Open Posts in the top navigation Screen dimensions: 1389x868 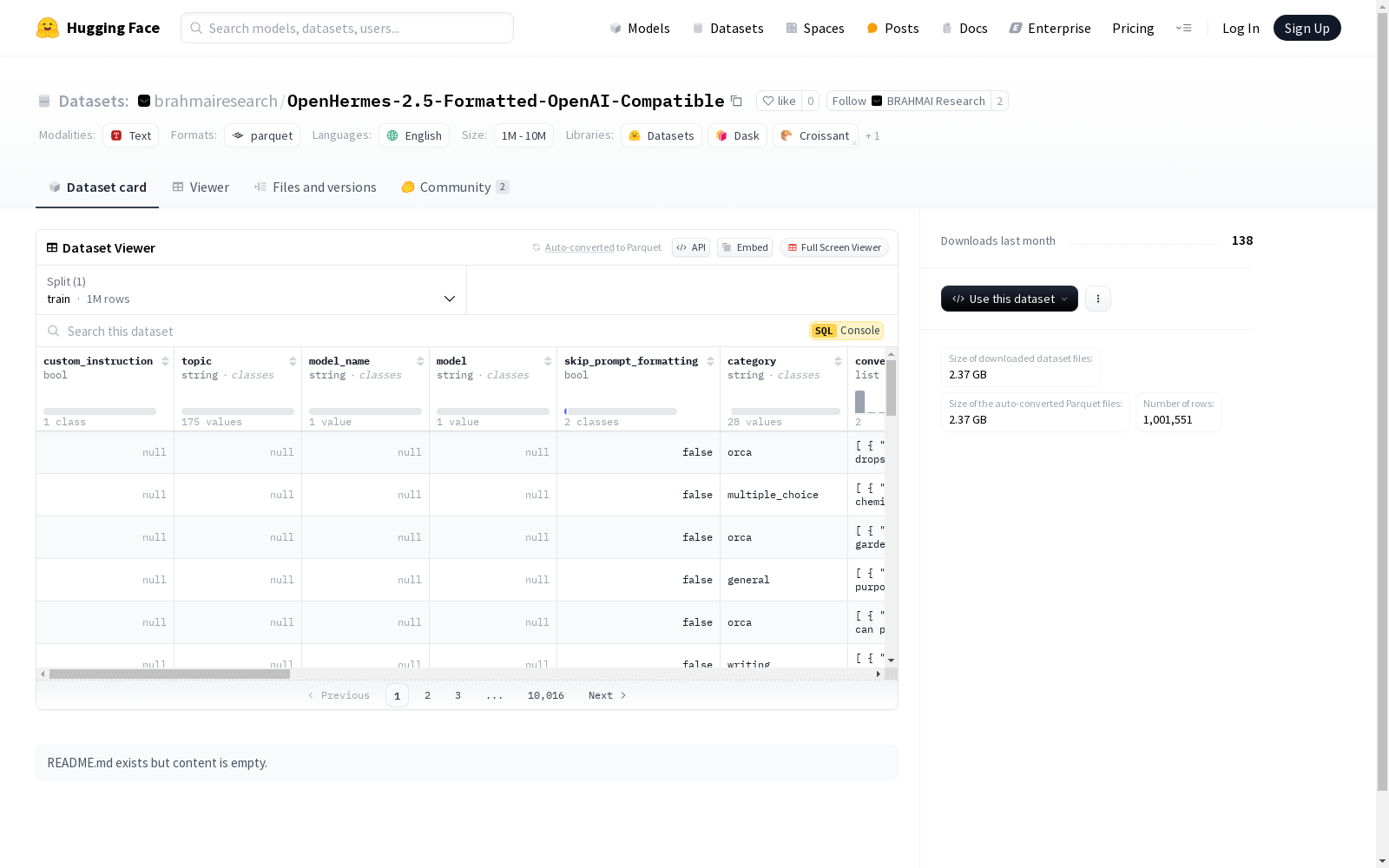[x=893, y=28]
